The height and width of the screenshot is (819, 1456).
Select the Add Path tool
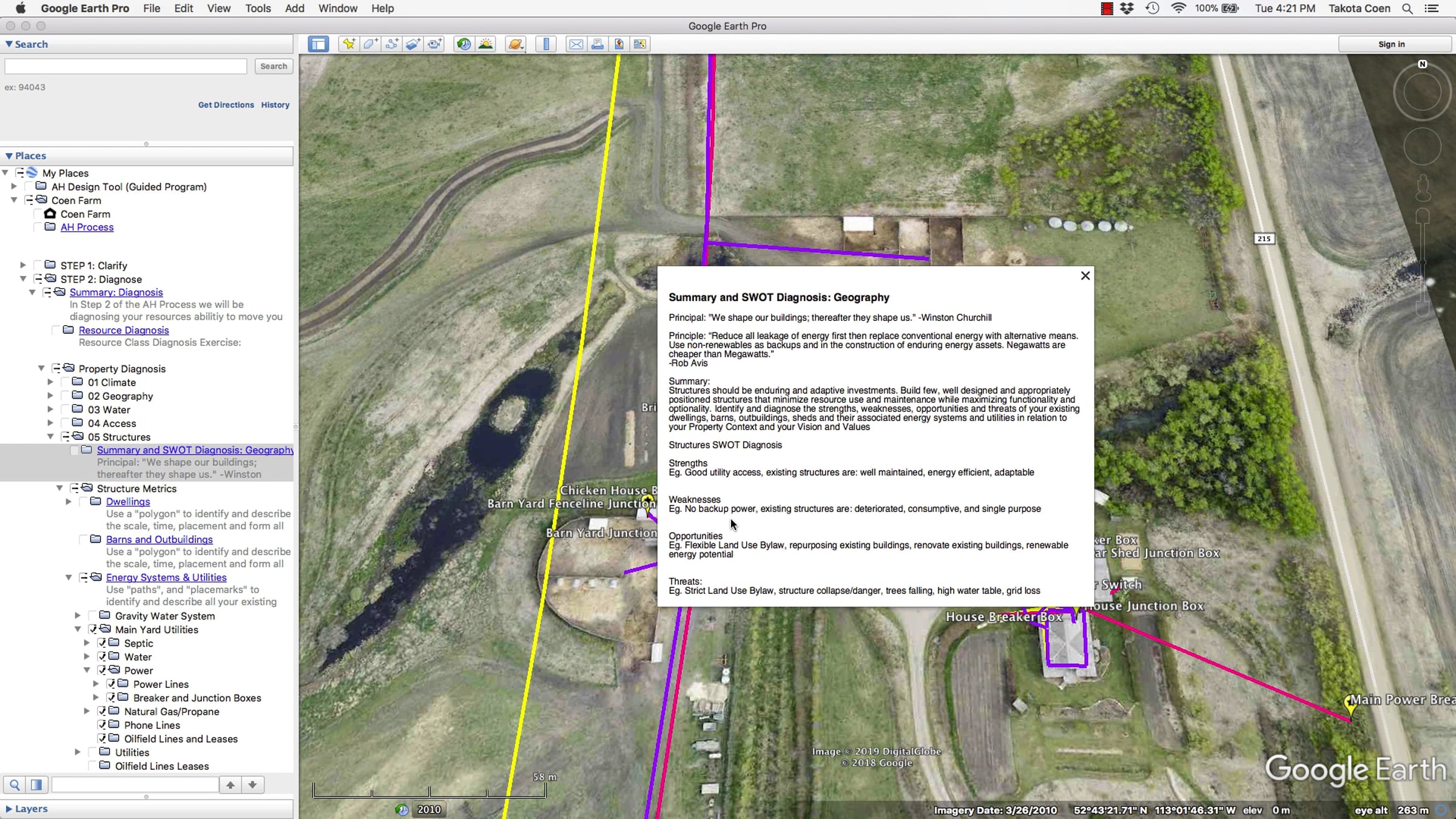pos(392,44)
